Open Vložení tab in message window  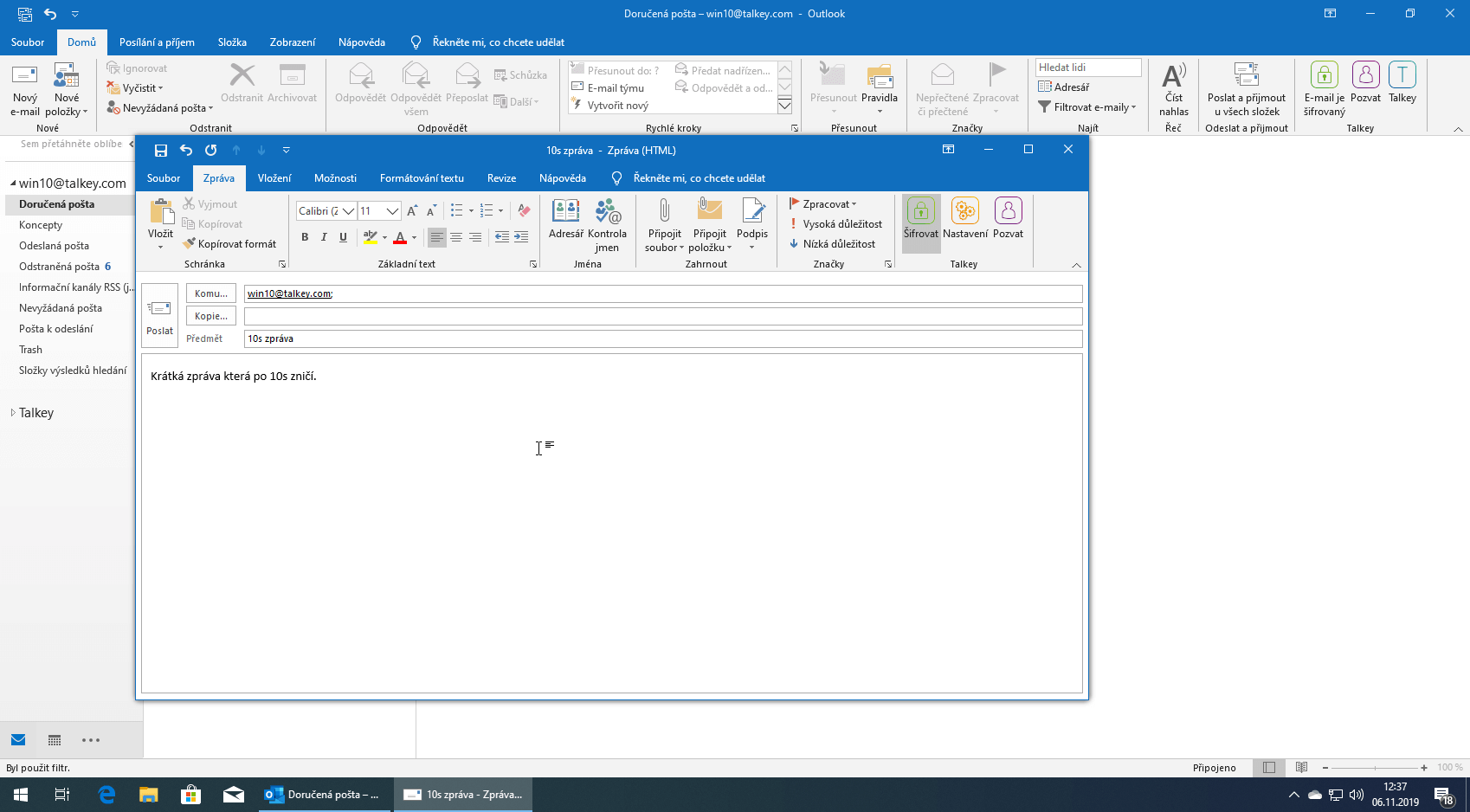point(274,178)
